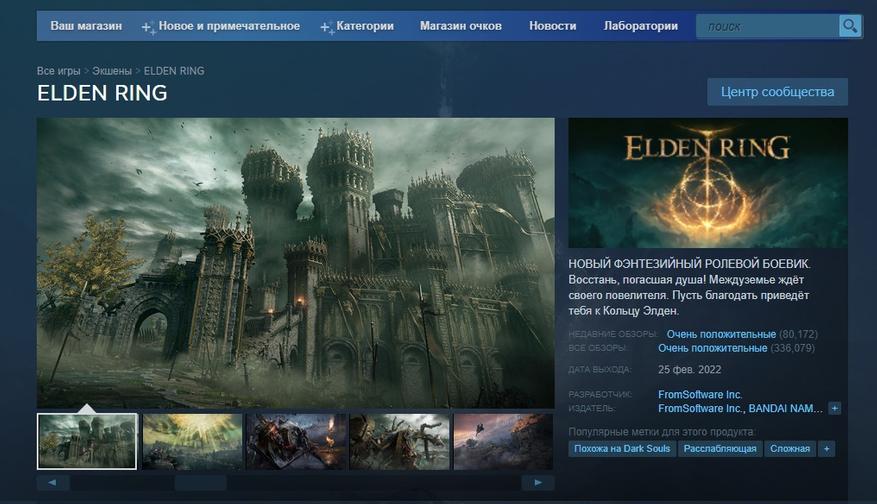Open the Лаборатории tab
The image size is (877, 504).
pos(641,26)
